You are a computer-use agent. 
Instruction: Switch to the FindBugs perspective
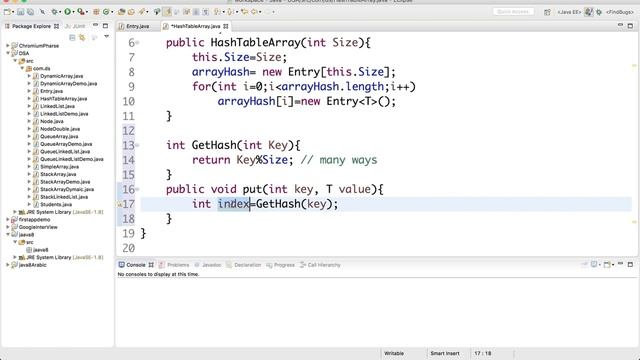(620, 12)
